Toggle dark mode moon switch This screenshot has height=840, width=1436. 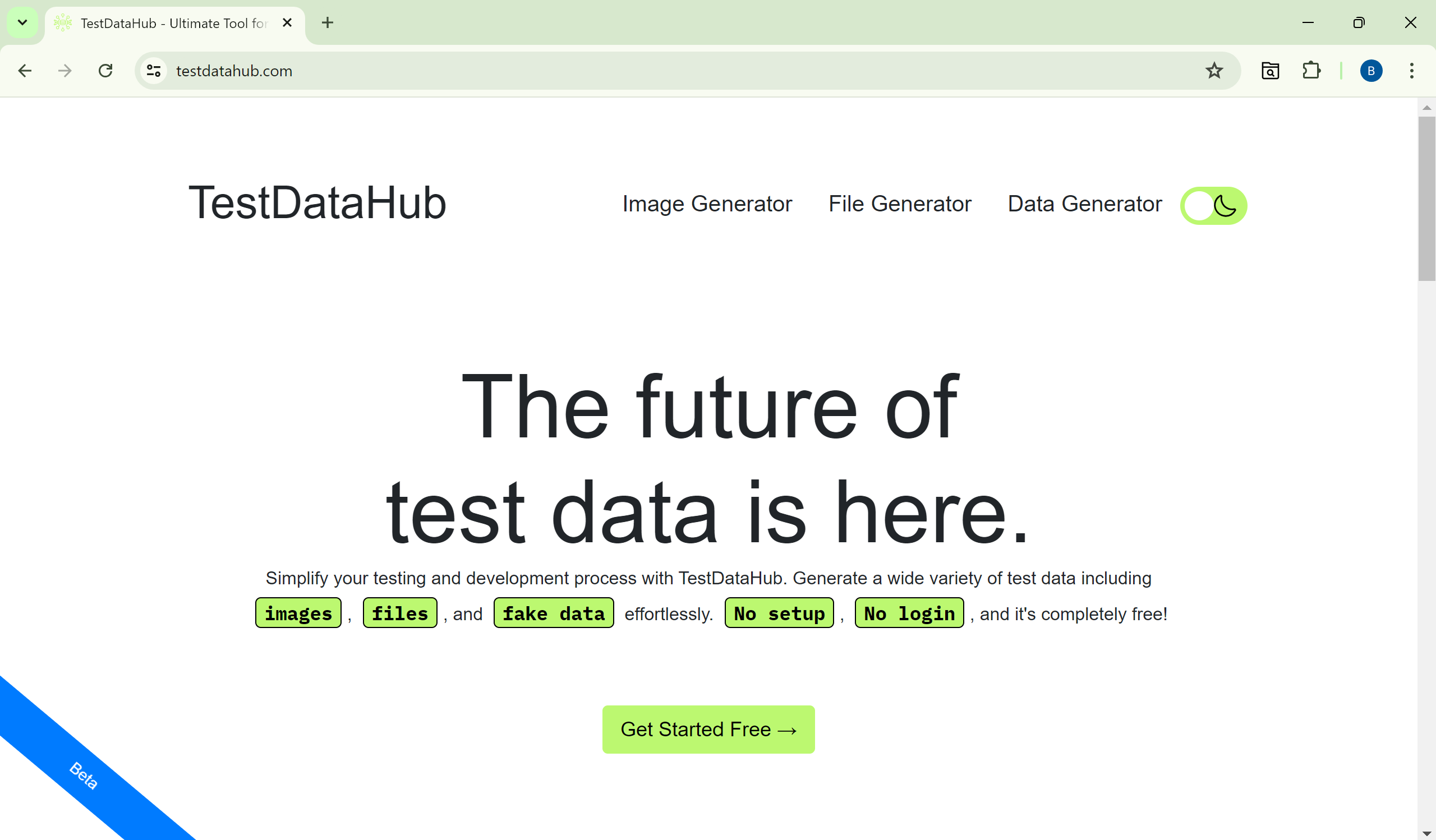[x=1213, y=206]
